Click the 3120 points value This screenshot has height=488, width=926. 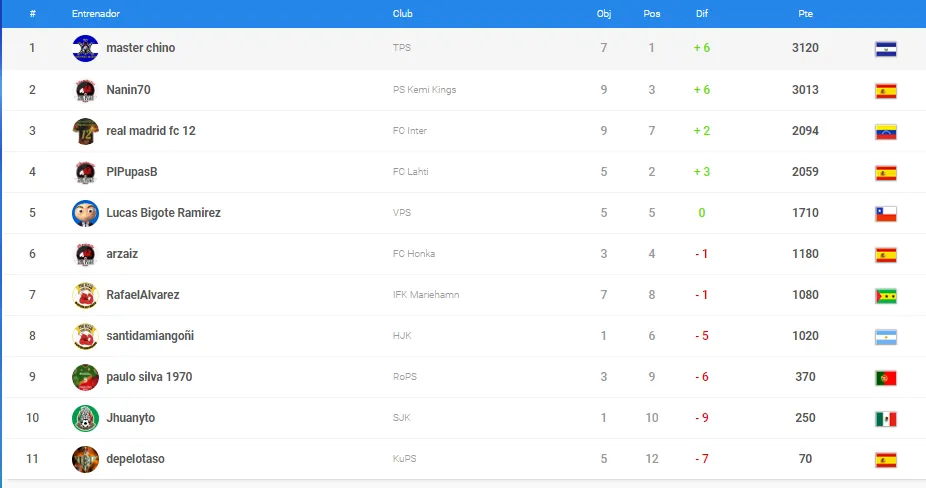[806, 48]
